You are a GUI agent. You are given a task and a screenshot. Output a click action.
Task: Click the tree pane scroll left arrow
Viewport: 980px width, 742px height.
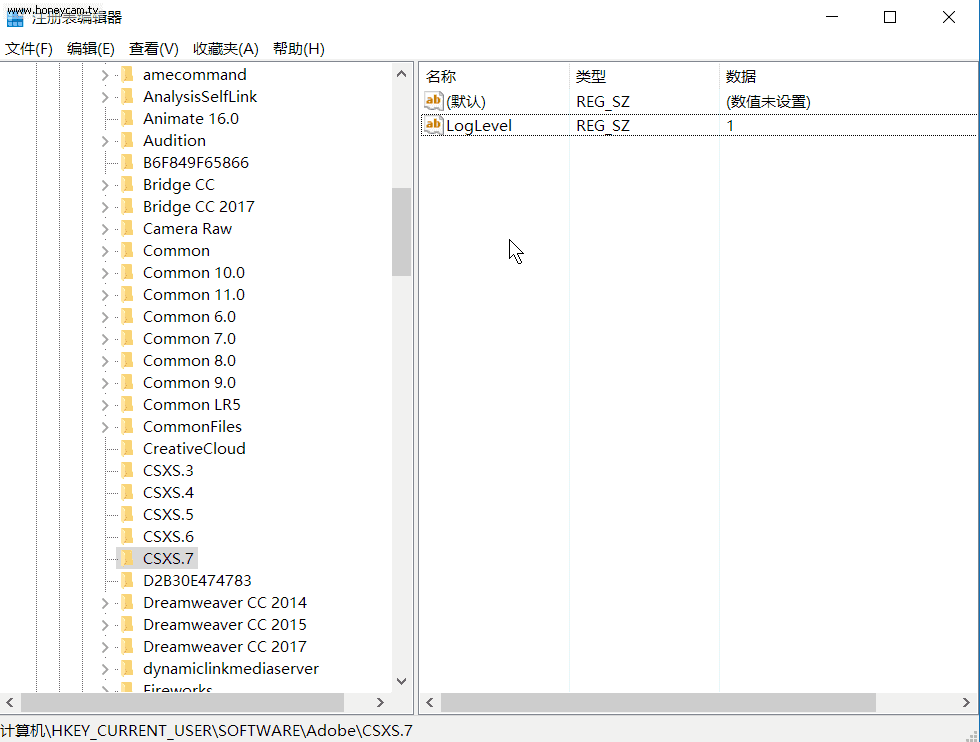click(9, 703)
